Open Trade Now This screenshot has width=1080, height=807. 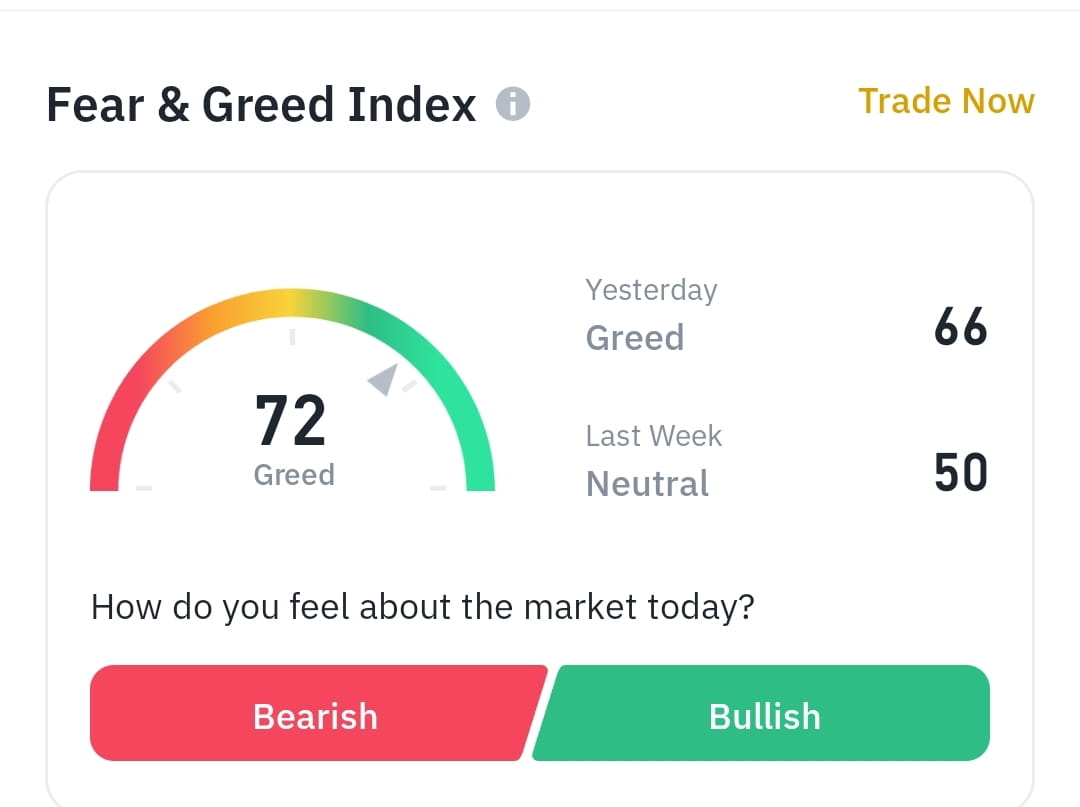click(946, 101)
